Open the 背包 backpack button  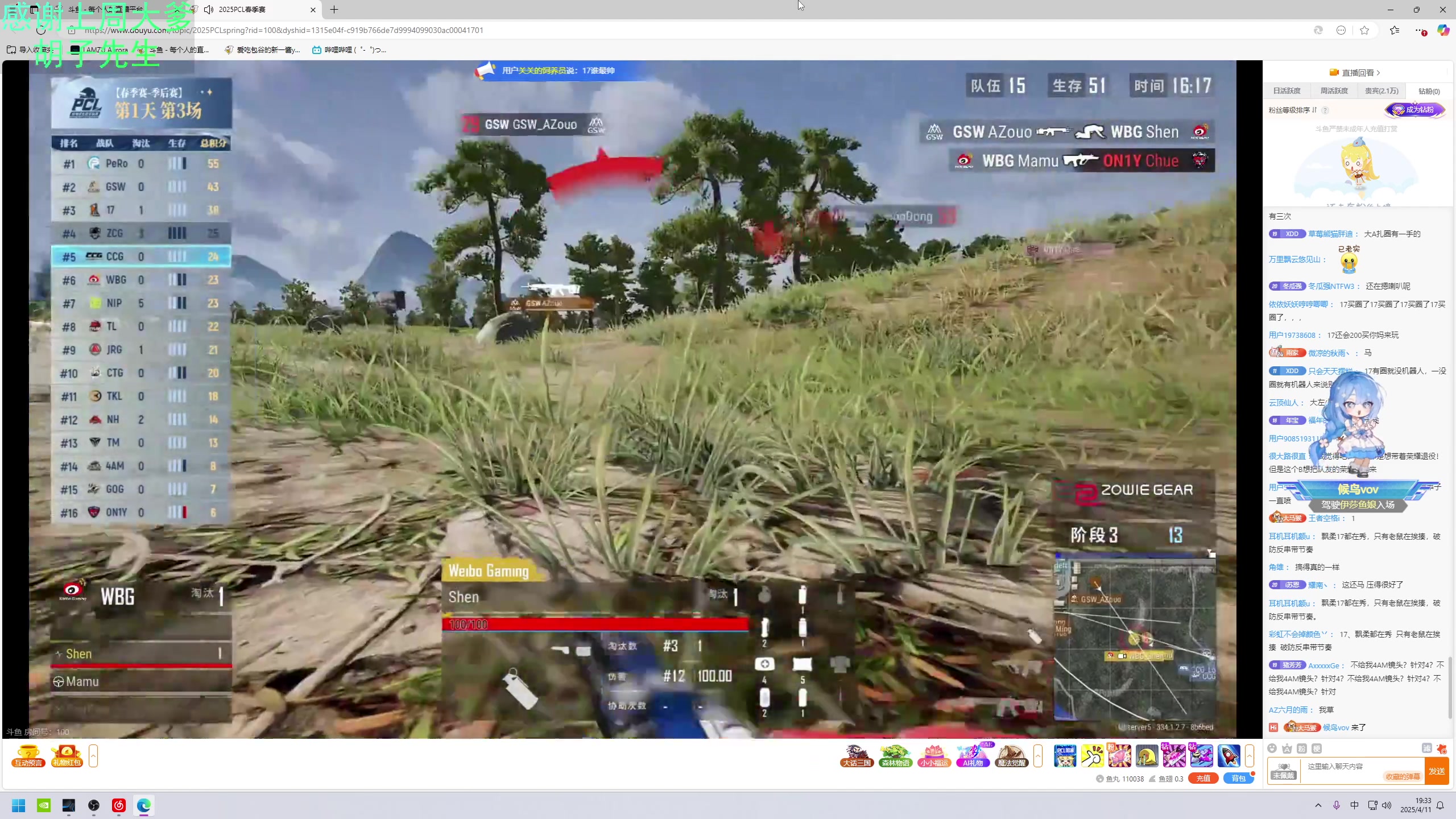click(x=1238, y=779)
